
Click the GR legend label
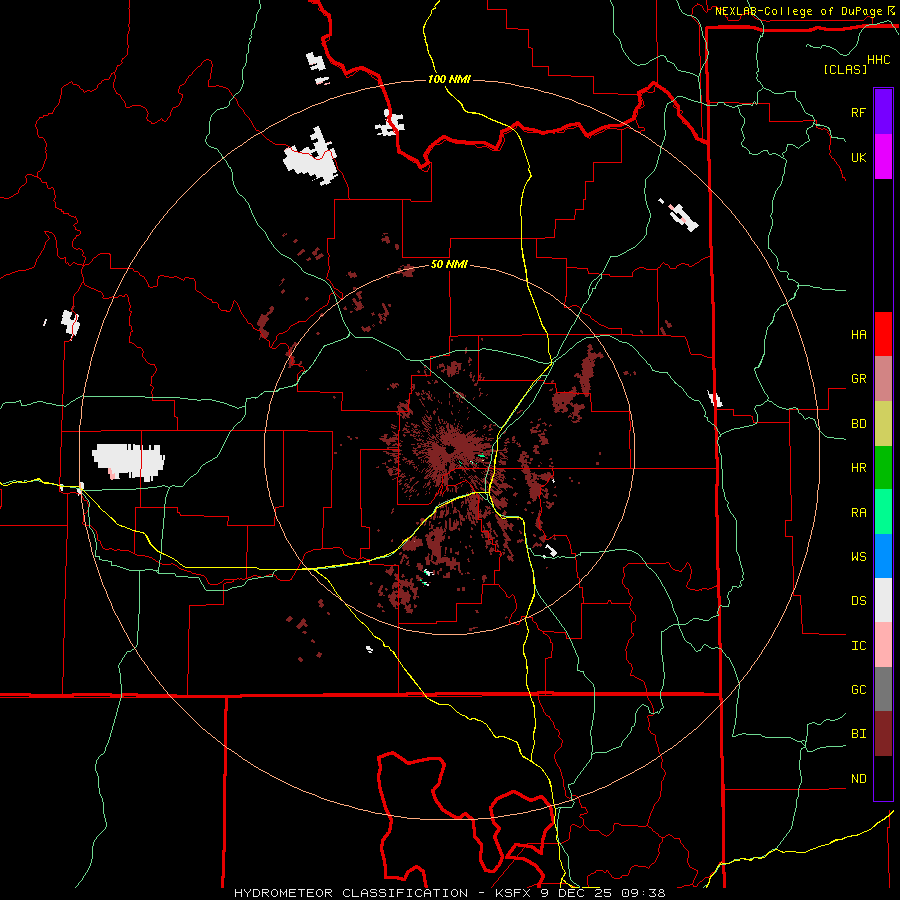click(858, 379)
